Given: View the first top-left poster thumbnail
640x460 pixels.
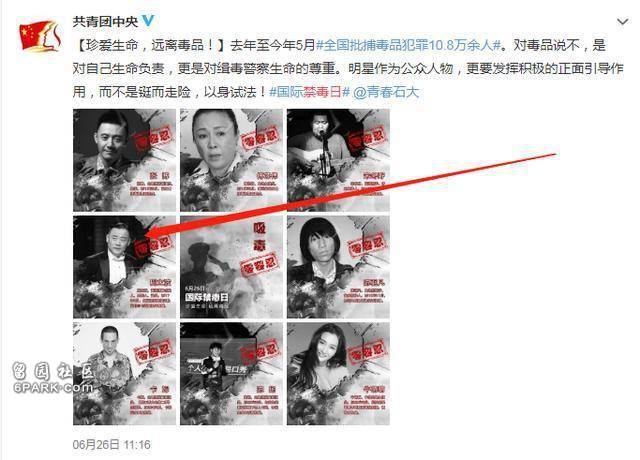Looking at the screenshot, I should point(124,160).
